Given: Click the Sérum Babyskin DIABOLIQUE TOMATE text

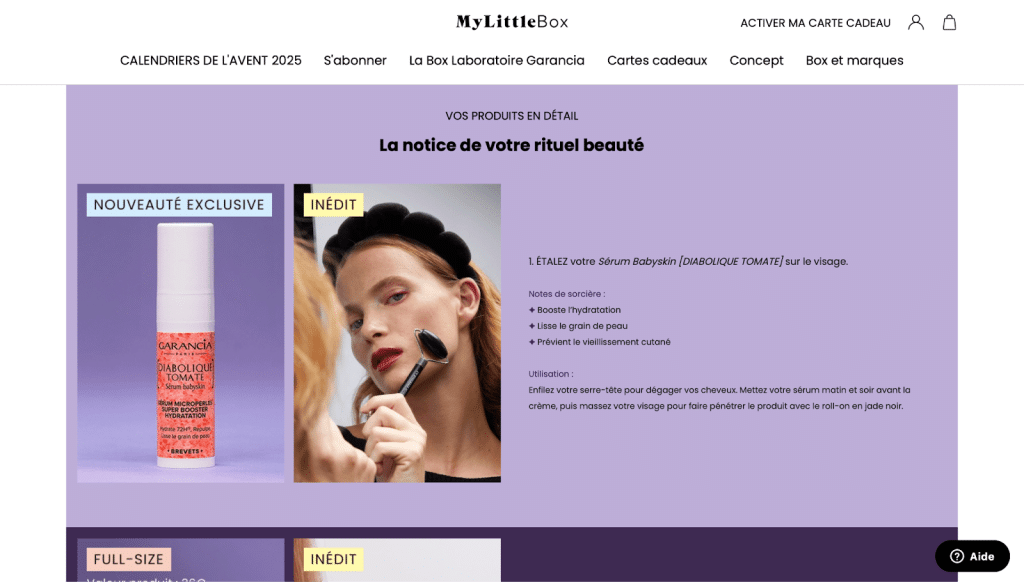Looking at the screenshot, I should tap(690, 261).
